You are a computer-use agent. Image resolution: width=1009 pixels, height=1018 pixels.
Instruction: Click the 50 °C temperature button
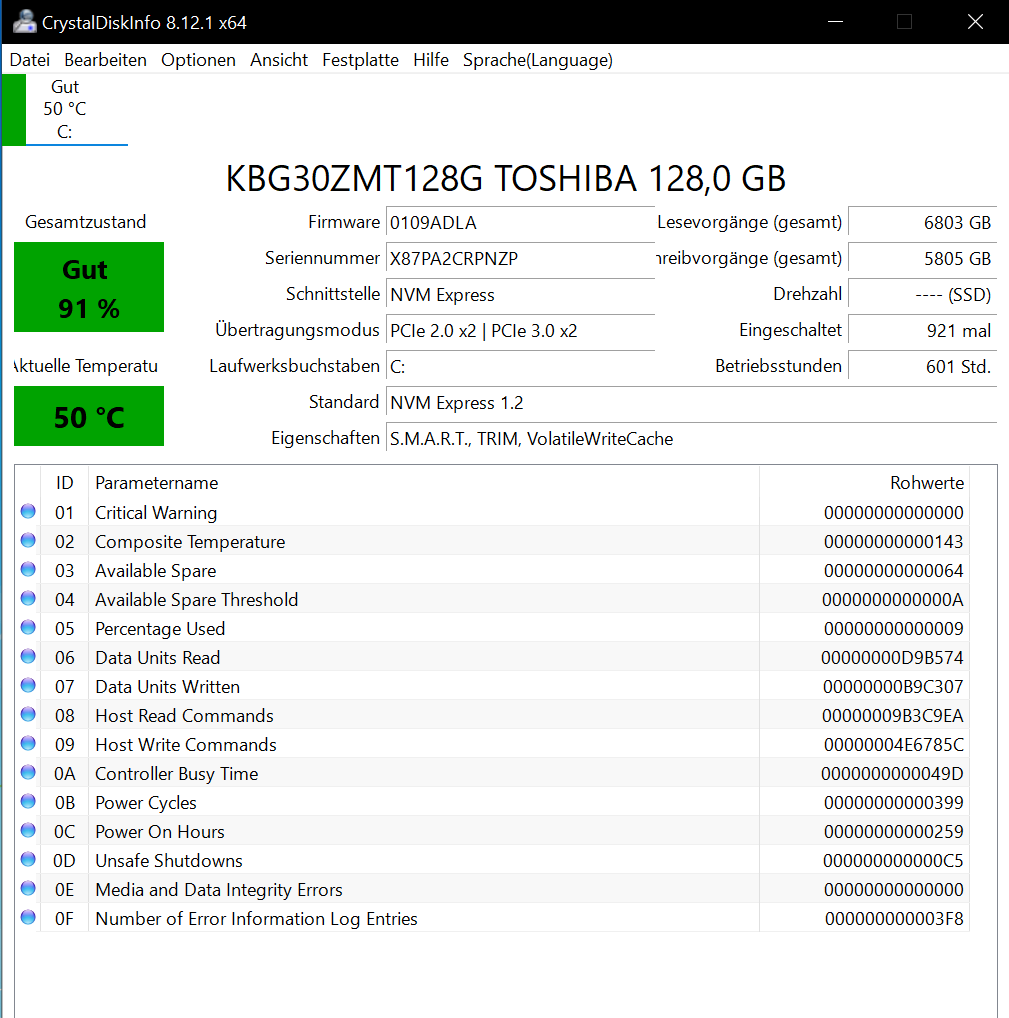click(x=89, y=416)
